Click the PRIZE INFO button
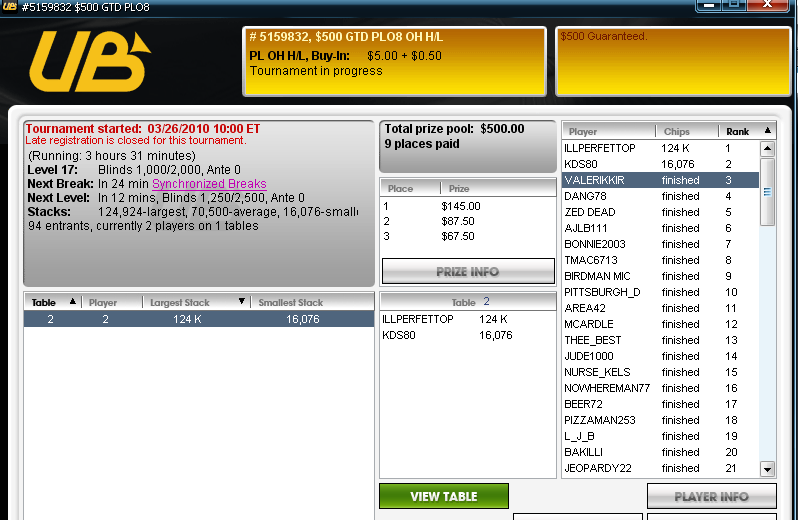 coord(468,271)
